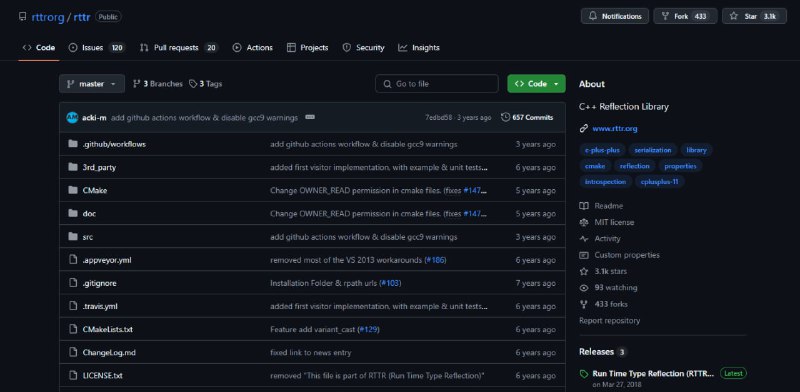Click the file icon for ChangeLog.md
Viewport: 800px width, 392px height.
73,352
